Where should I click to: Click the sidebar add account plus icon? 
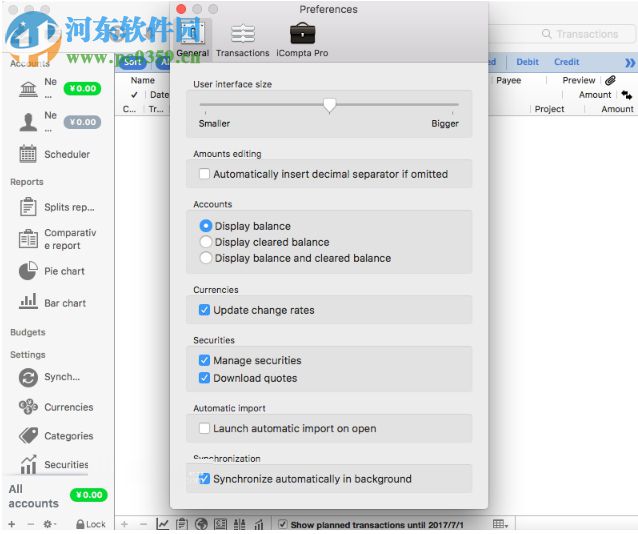point(12,524)
